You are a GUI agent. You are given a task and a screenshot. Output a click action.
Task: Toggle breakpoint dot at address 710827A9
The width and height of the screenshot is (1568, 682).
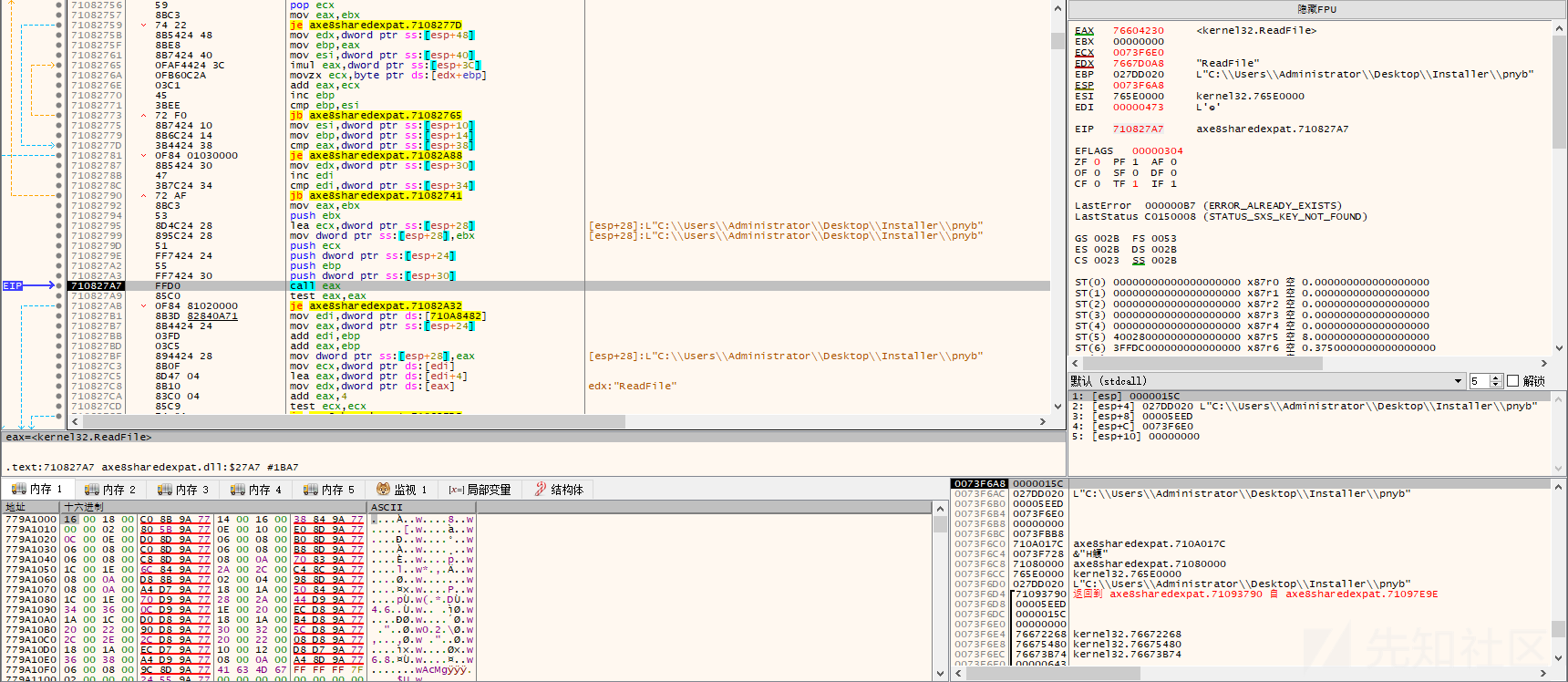point(59,295)
